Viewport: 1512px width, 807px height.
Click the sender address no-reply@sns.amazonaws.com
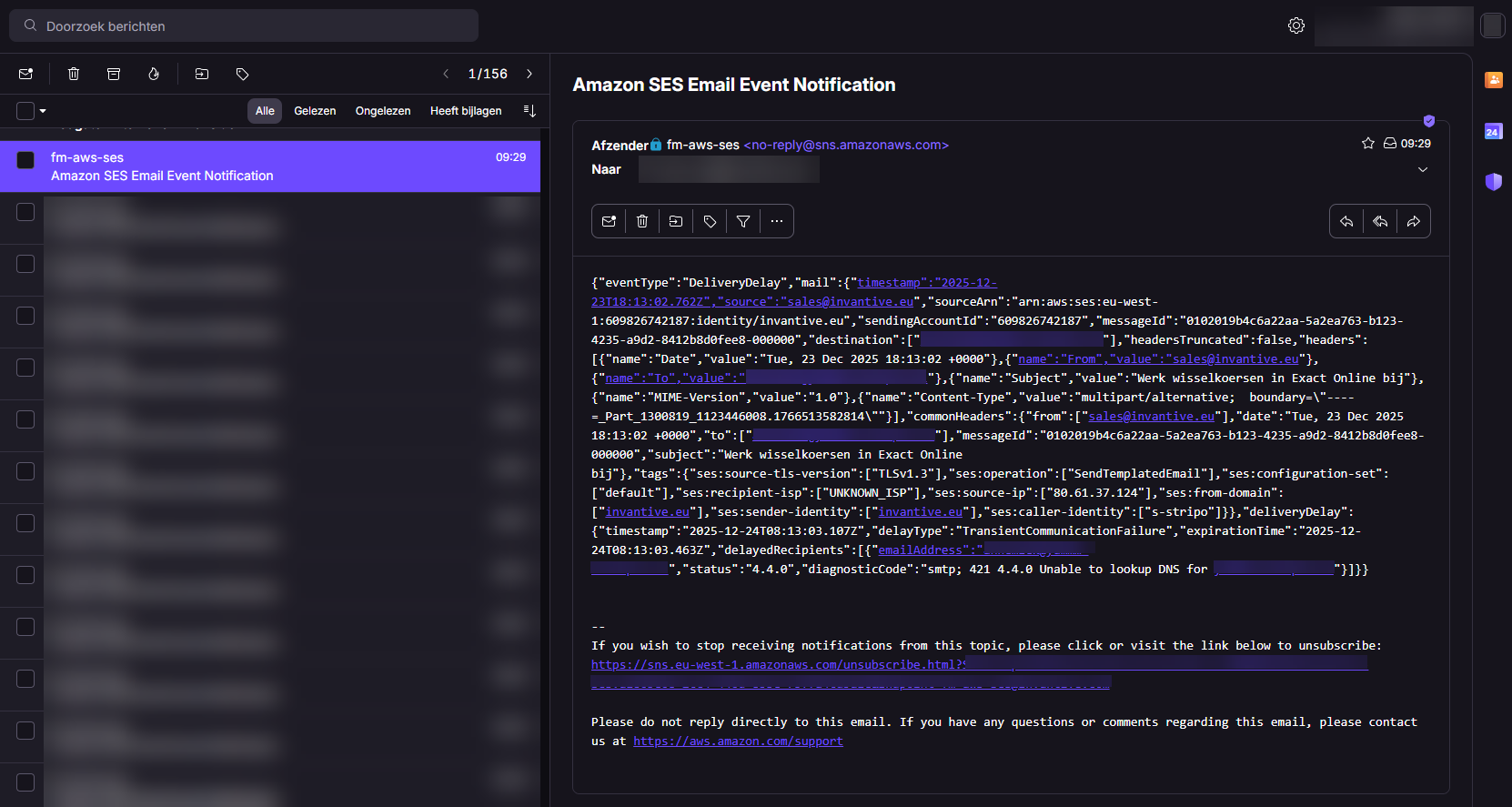846,146
